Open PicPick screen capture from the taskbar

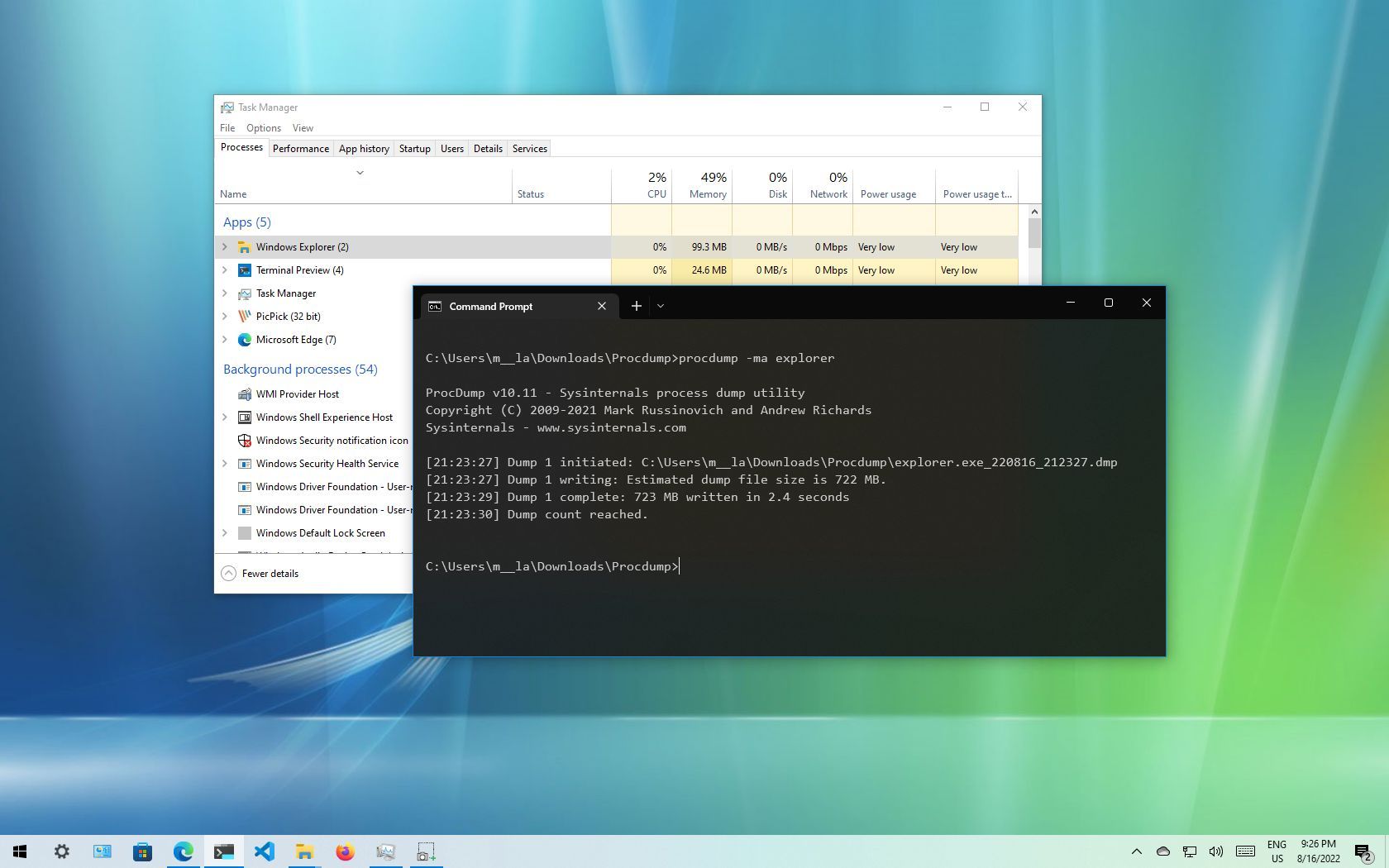426,851
